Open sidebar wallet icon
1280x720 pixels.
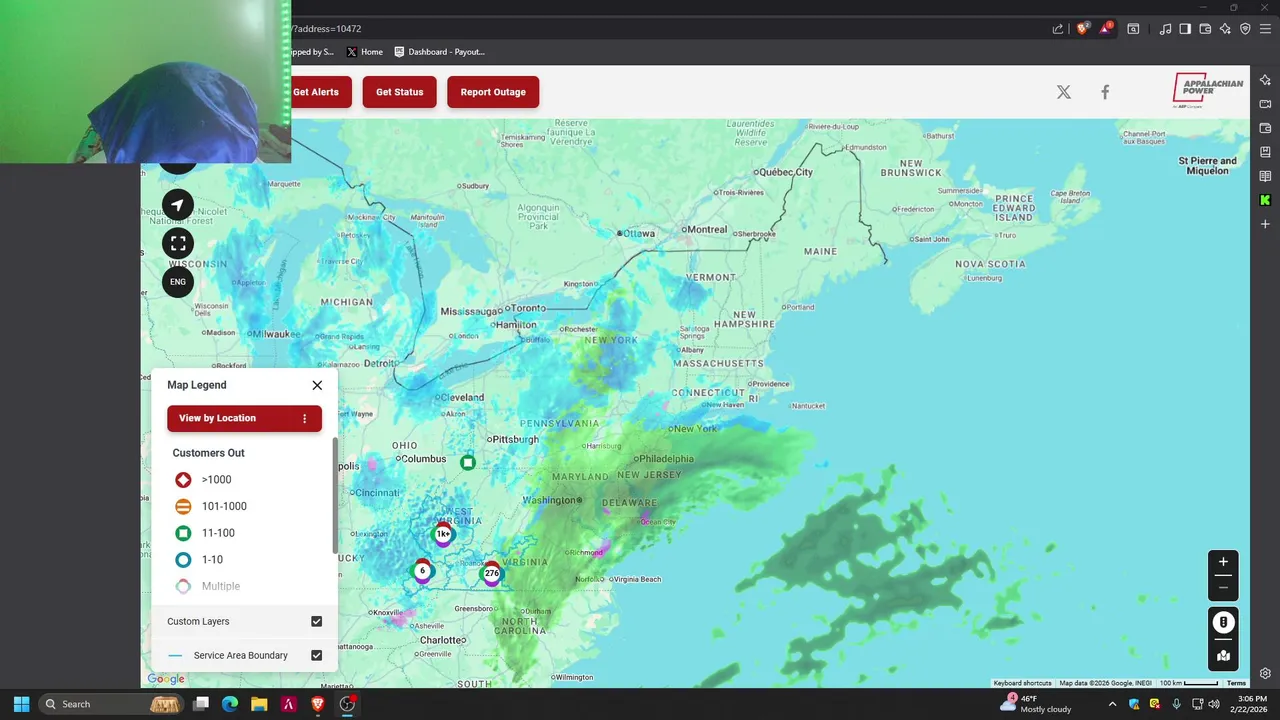pyautogui.click(x=1265, y=128)
